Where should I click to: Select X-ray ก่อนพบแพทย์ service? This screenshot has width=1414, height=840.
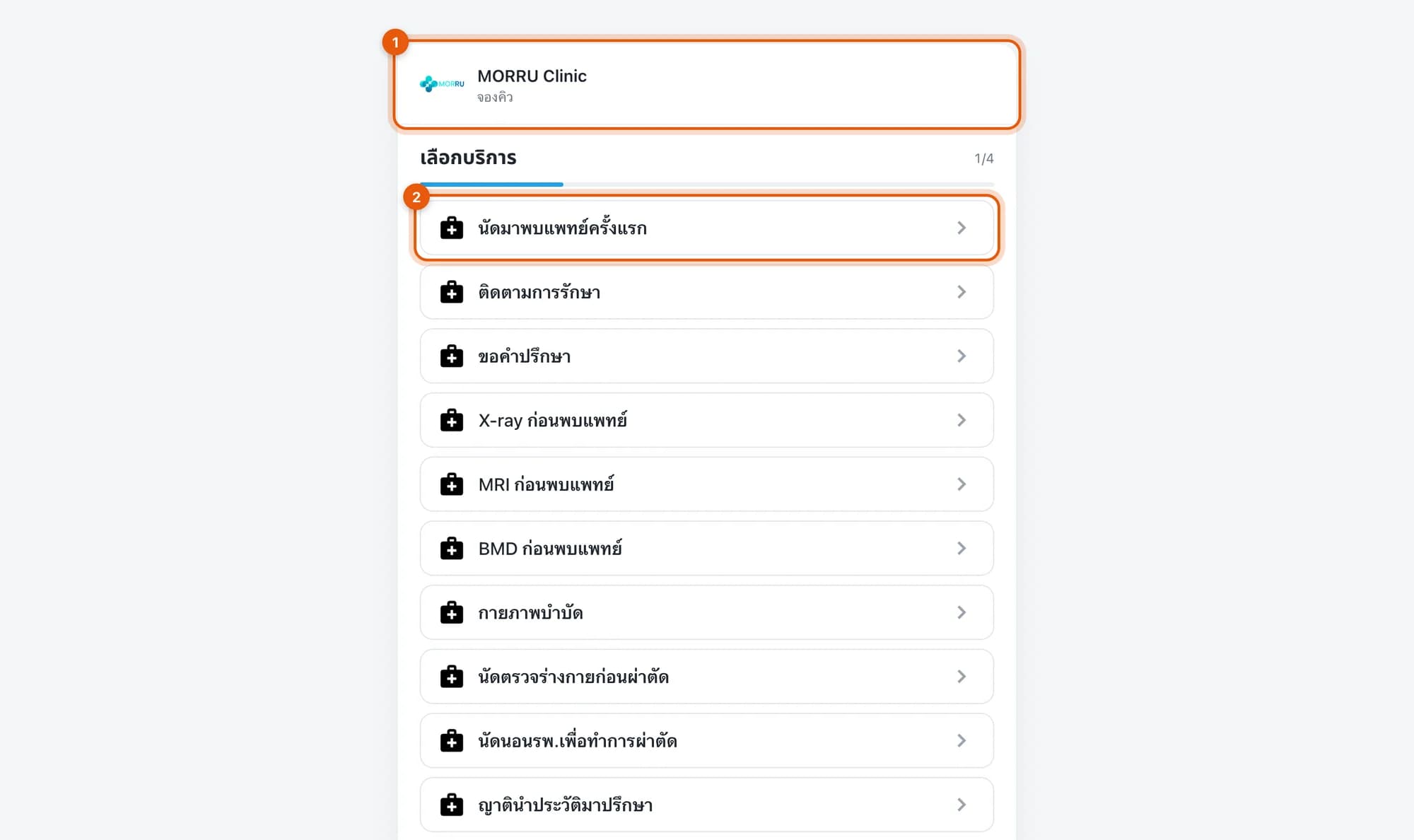707,420
